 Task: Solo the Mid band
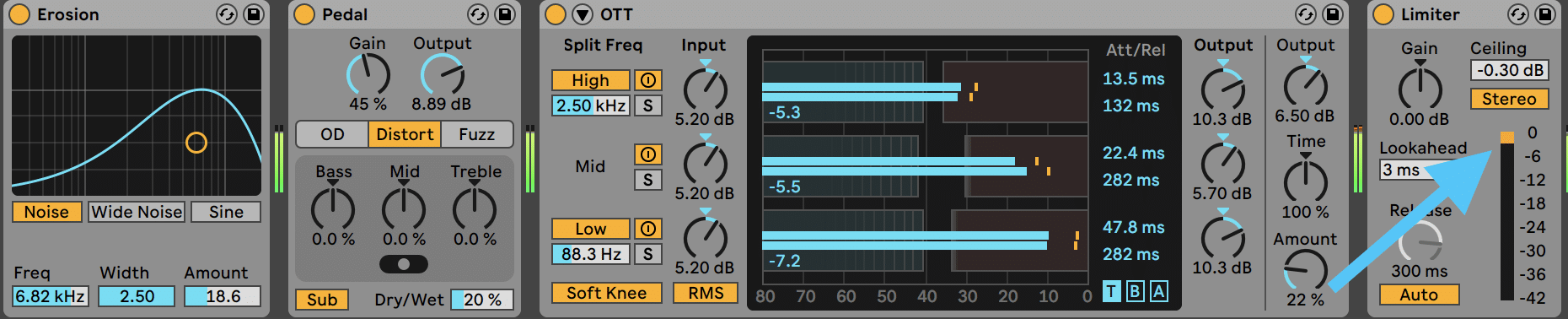pyautogui.click(x=648, y=180)
